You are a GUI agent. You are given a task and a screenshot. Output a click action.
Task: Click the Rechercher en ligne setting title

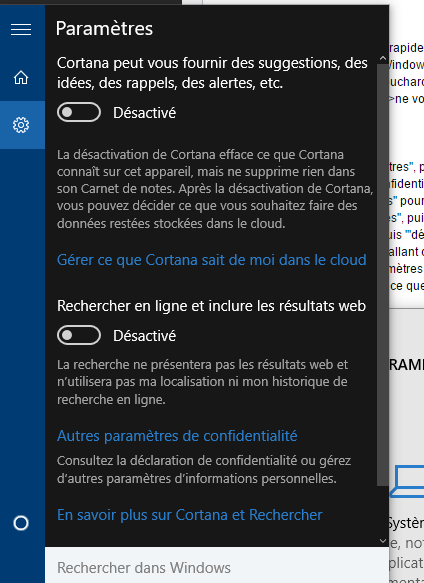click(211, 306)
